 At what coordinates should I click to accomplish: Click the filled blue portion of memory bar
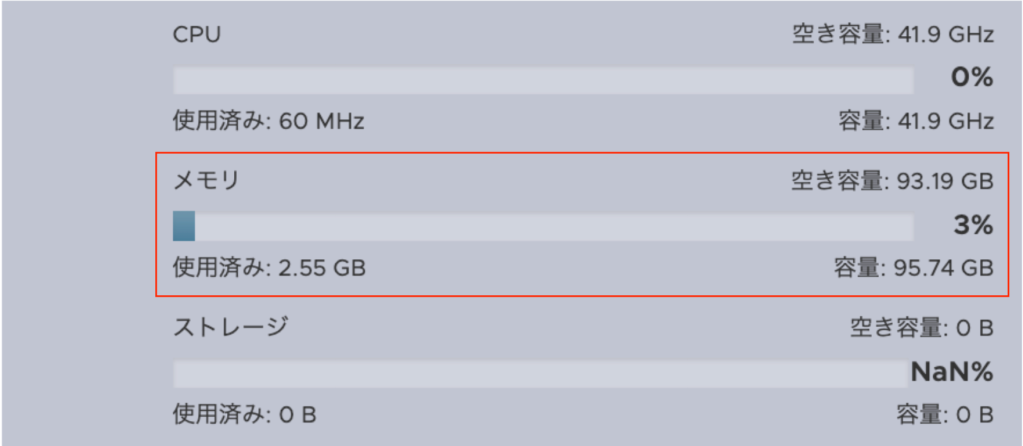[184, 227]
